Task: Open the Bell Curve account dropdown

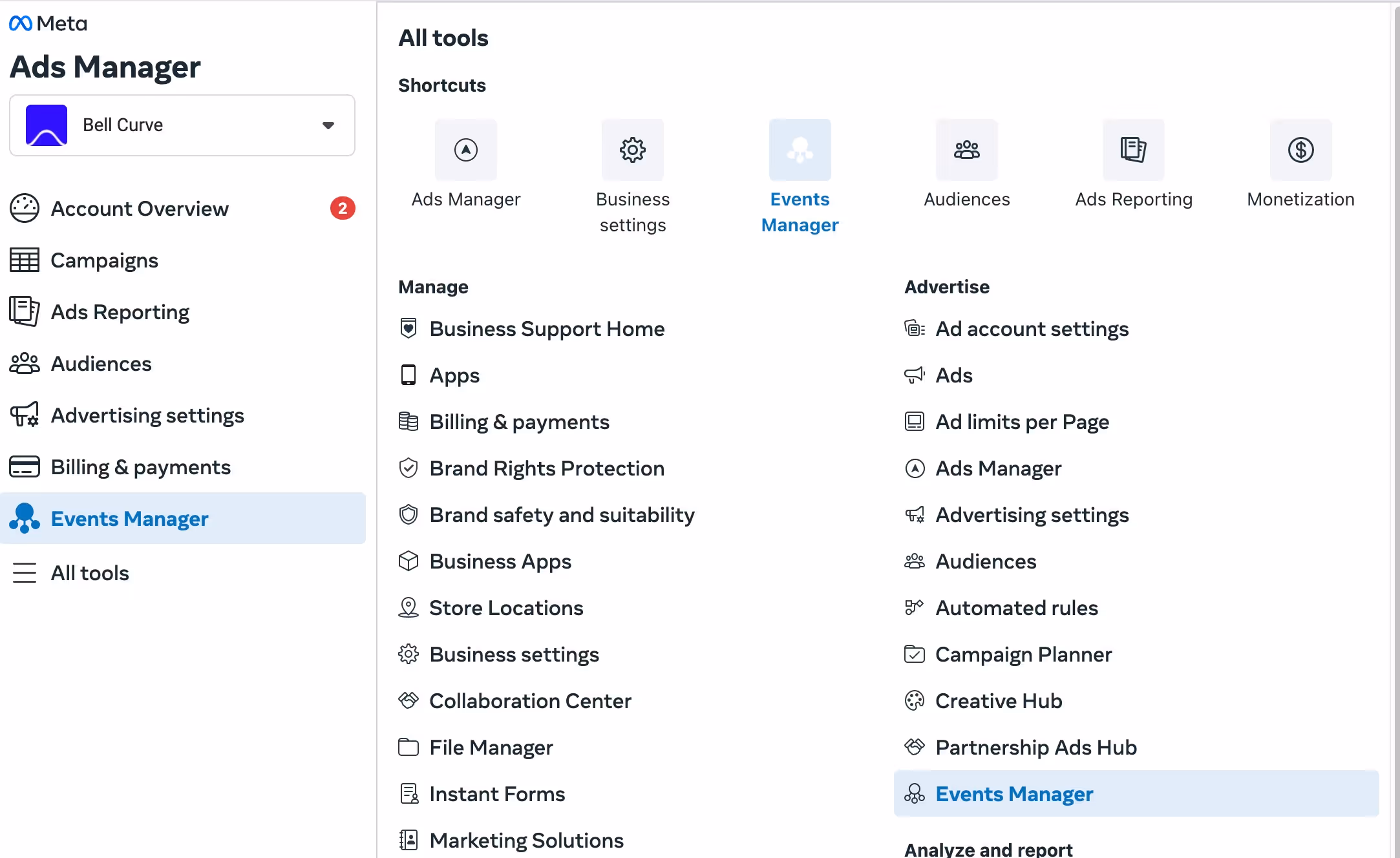Action: coord(182,125)
